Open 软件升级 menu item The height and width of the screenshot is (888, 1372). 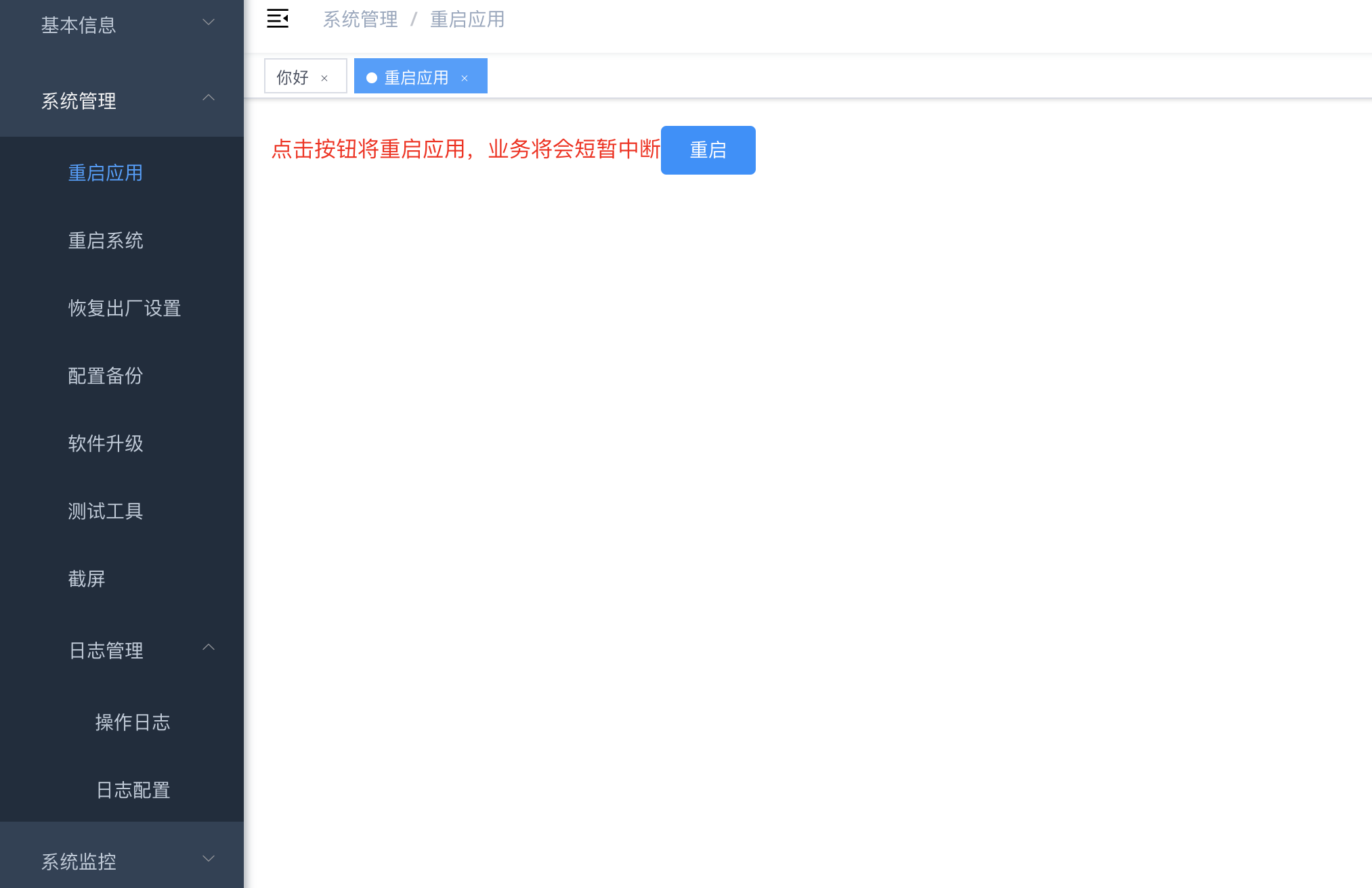pos(106,444)
